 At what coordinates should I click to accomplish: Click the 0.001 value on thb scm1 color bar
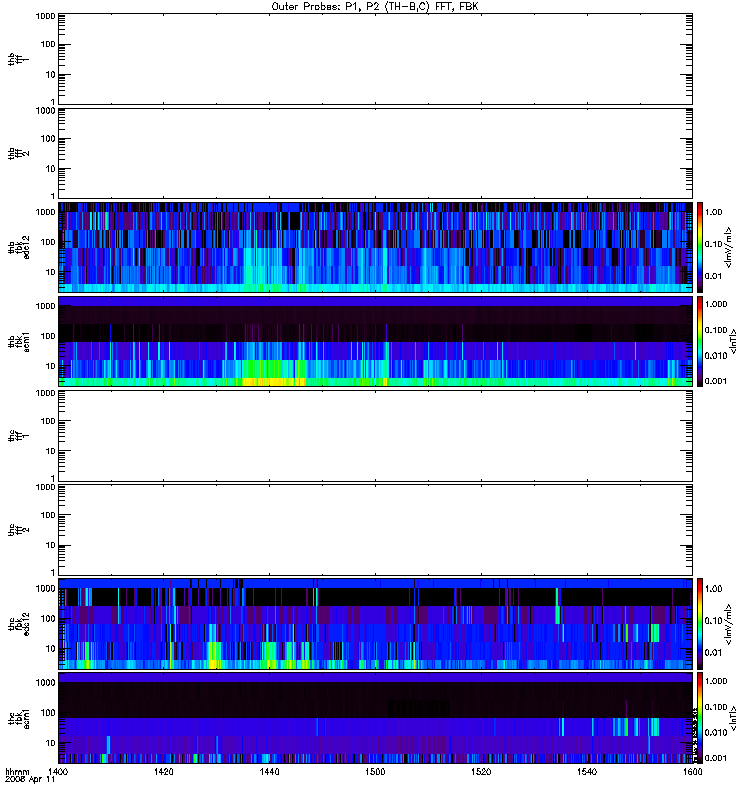coord(716,381)
